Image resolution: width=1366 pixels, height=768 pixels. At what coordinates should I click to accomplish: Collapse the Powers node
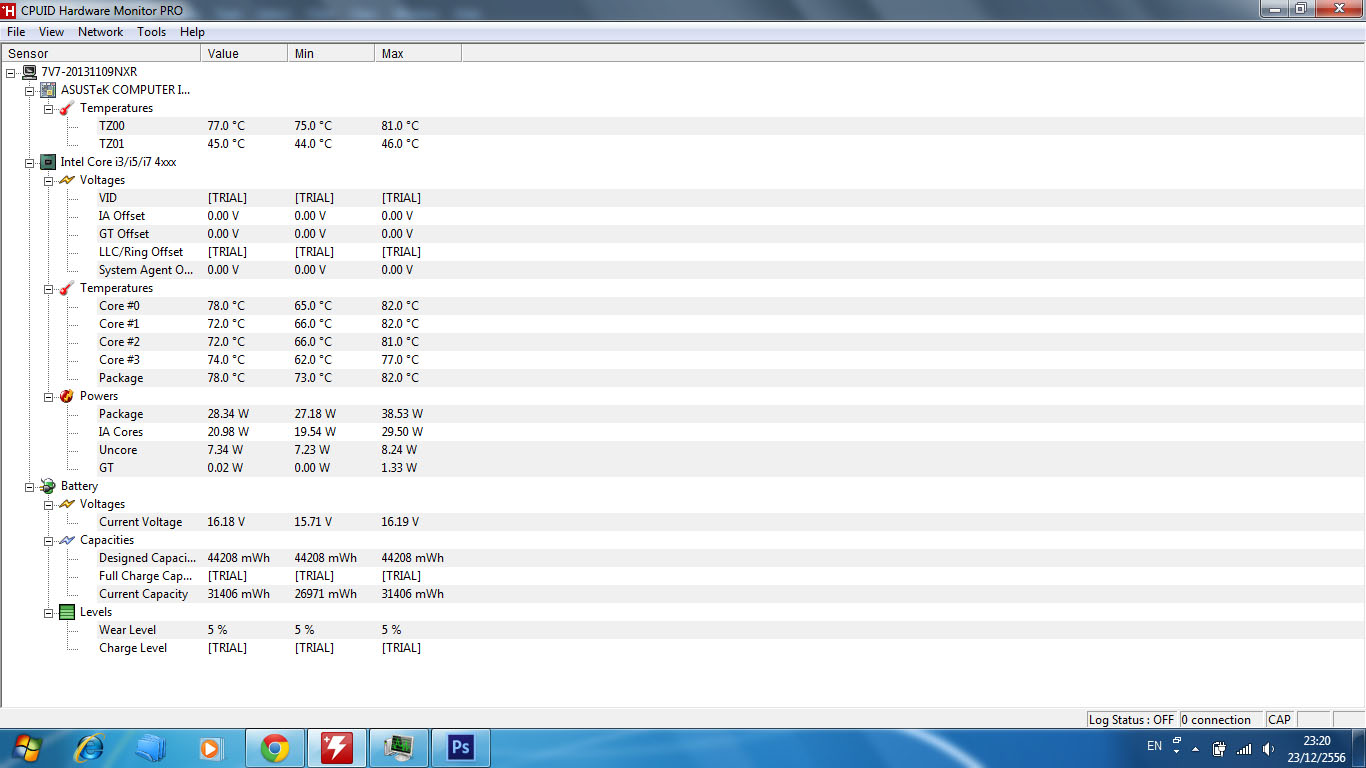[49, 396]
